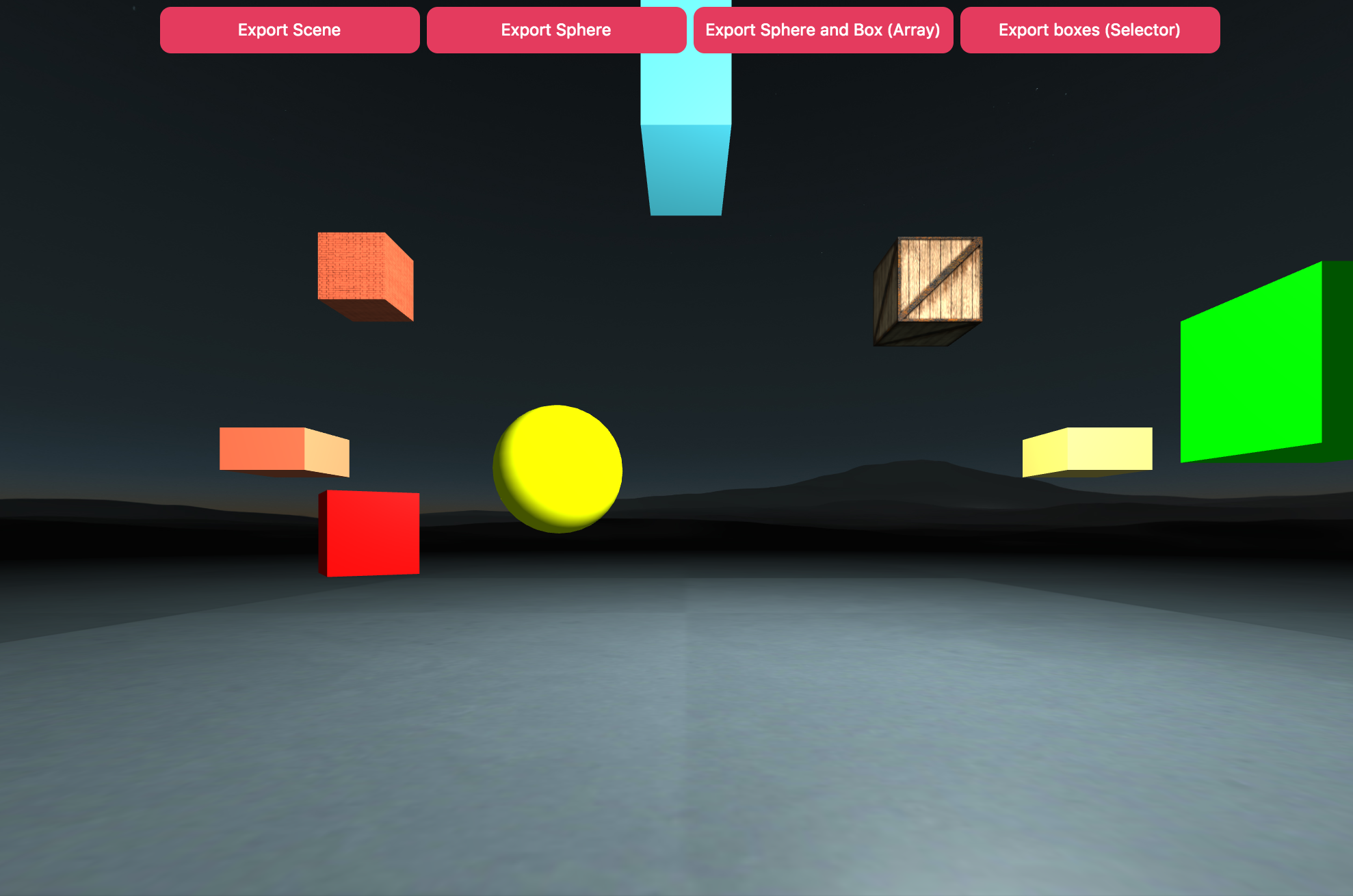Click the Export Scene button
The width and height of the screenshot is (1353, 896).
(x=289, y=30)
